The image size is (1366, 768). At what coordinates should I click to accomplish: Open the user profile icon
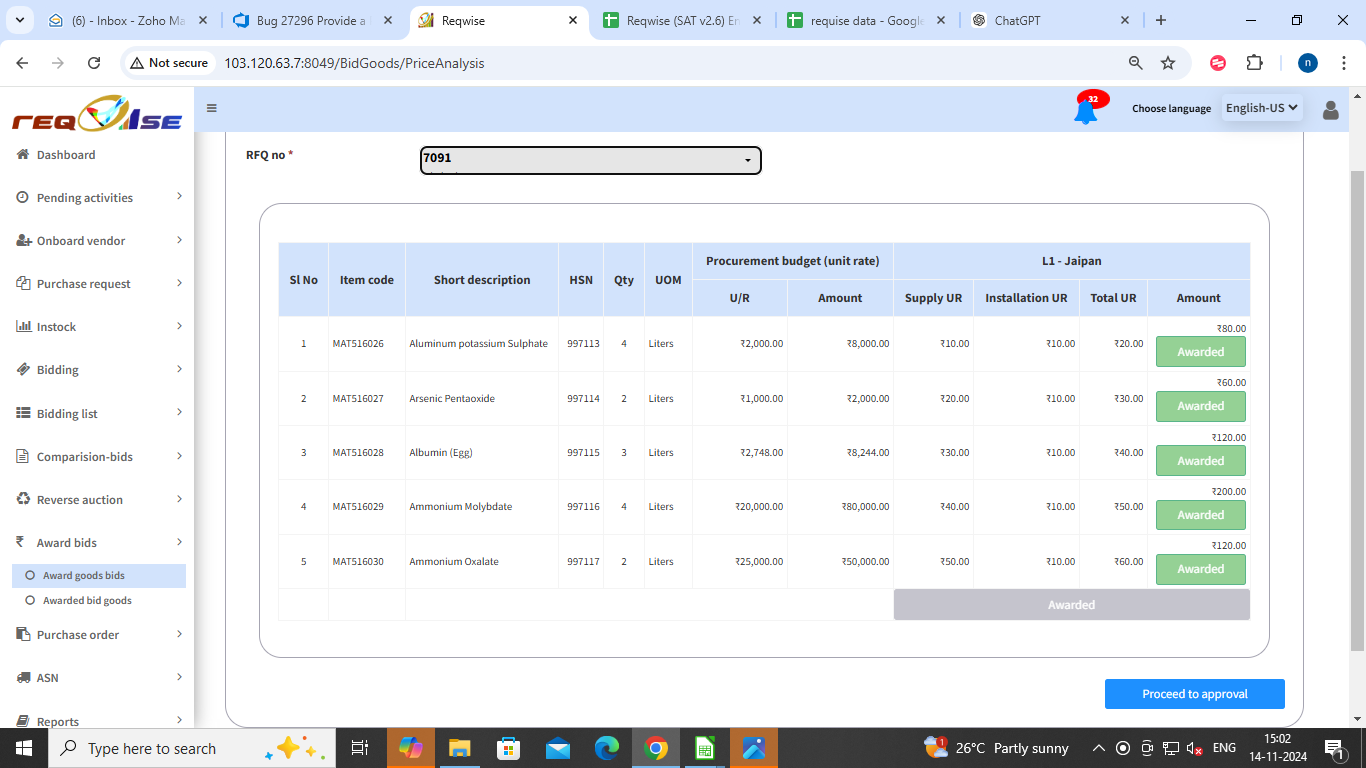coord(1331,109)
